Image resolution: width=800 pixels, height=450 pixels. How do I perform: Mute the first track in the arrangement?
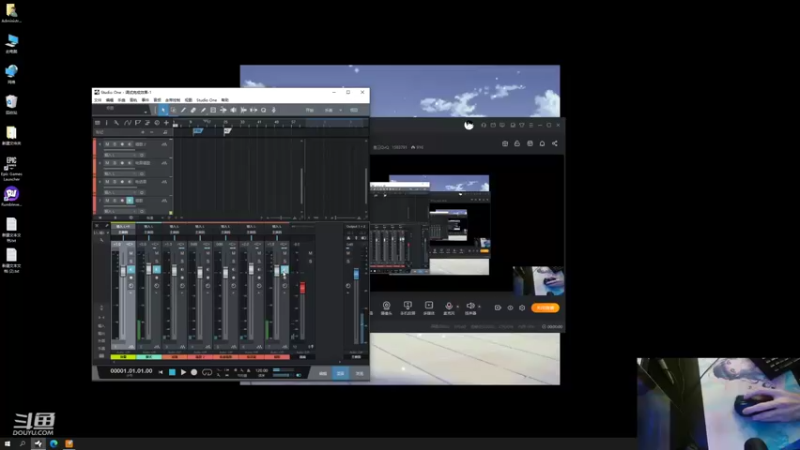107,144
